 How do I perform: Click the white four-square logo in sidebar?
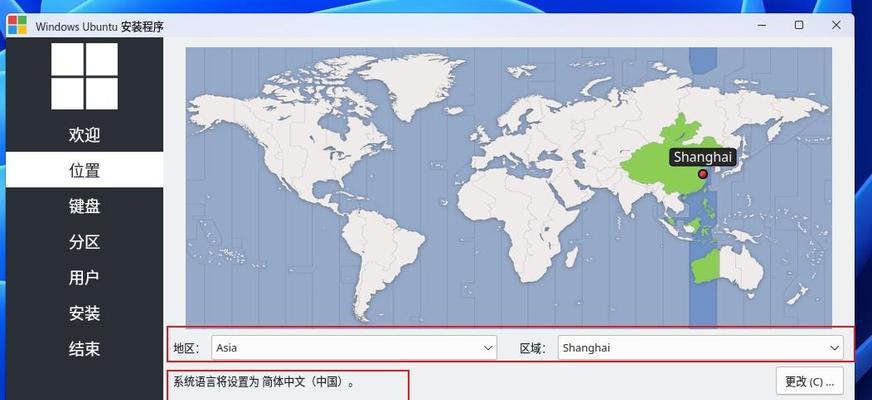(85, 76)
